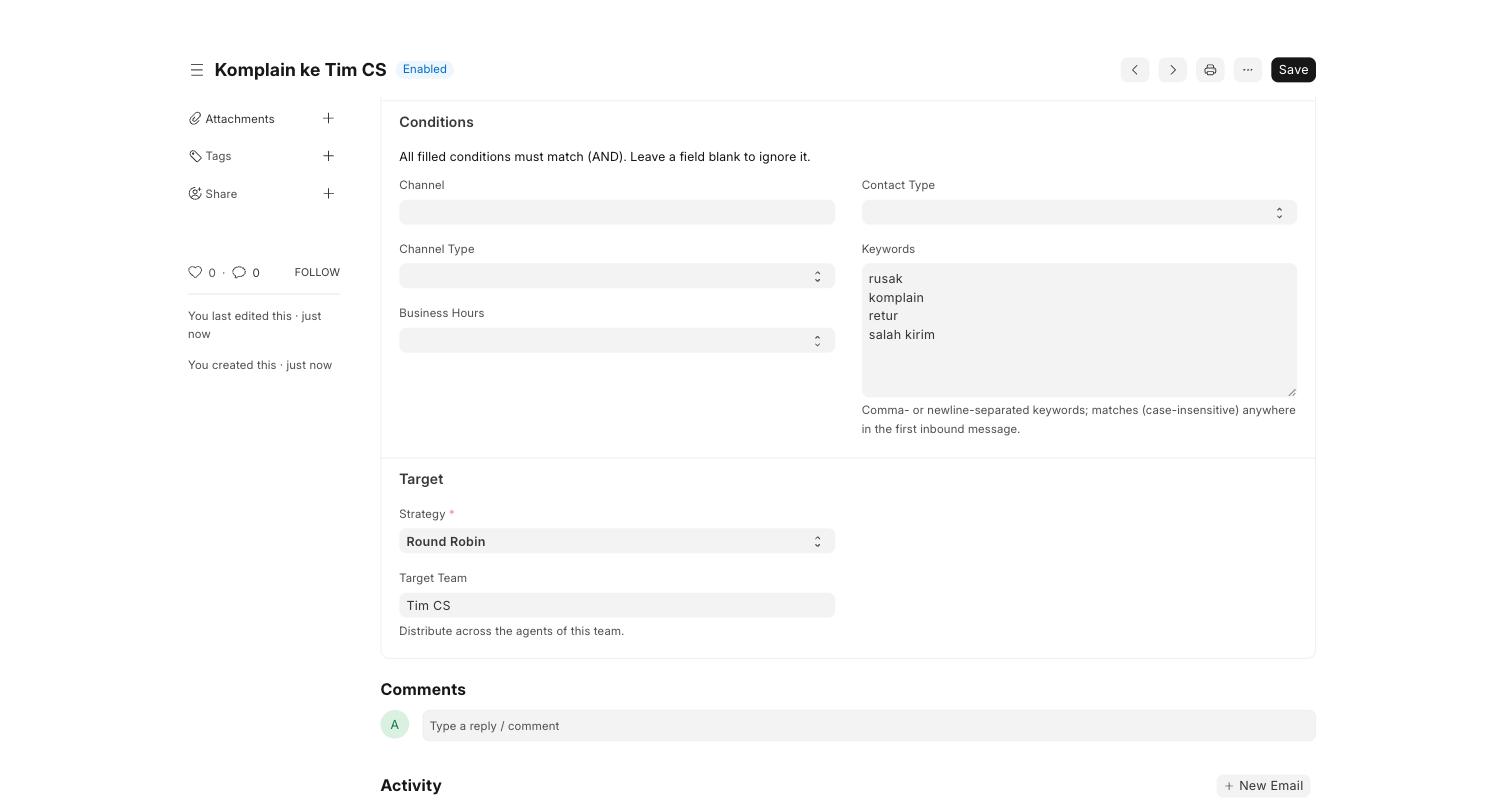The image size is (1504, 812).
Task: Click the Comments heading
Action: click(423, 690)
